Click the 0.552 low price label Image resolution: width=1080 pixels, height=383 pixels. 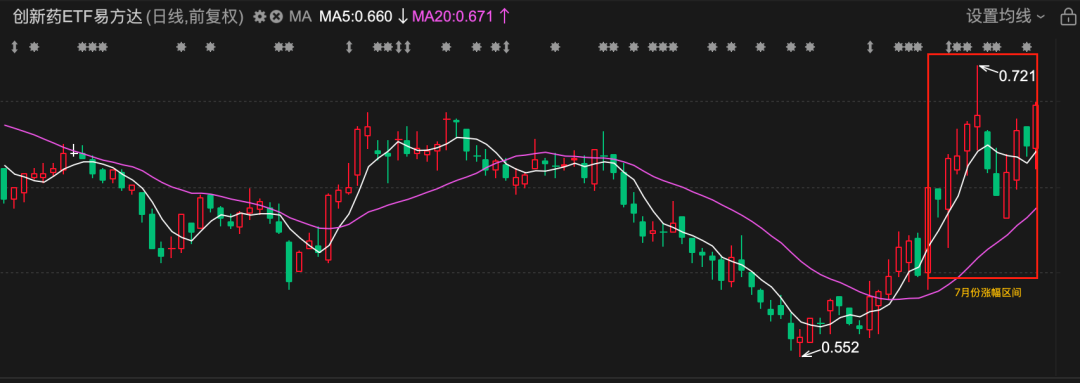coord(840,348)
